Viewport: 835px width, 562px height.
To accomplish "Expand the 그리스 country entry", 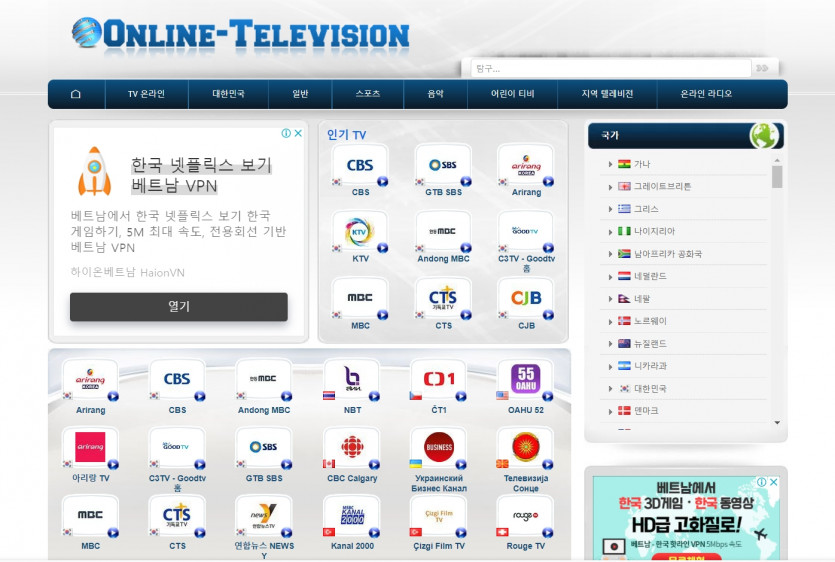I will pyautogui.click(x=610, y=209).
